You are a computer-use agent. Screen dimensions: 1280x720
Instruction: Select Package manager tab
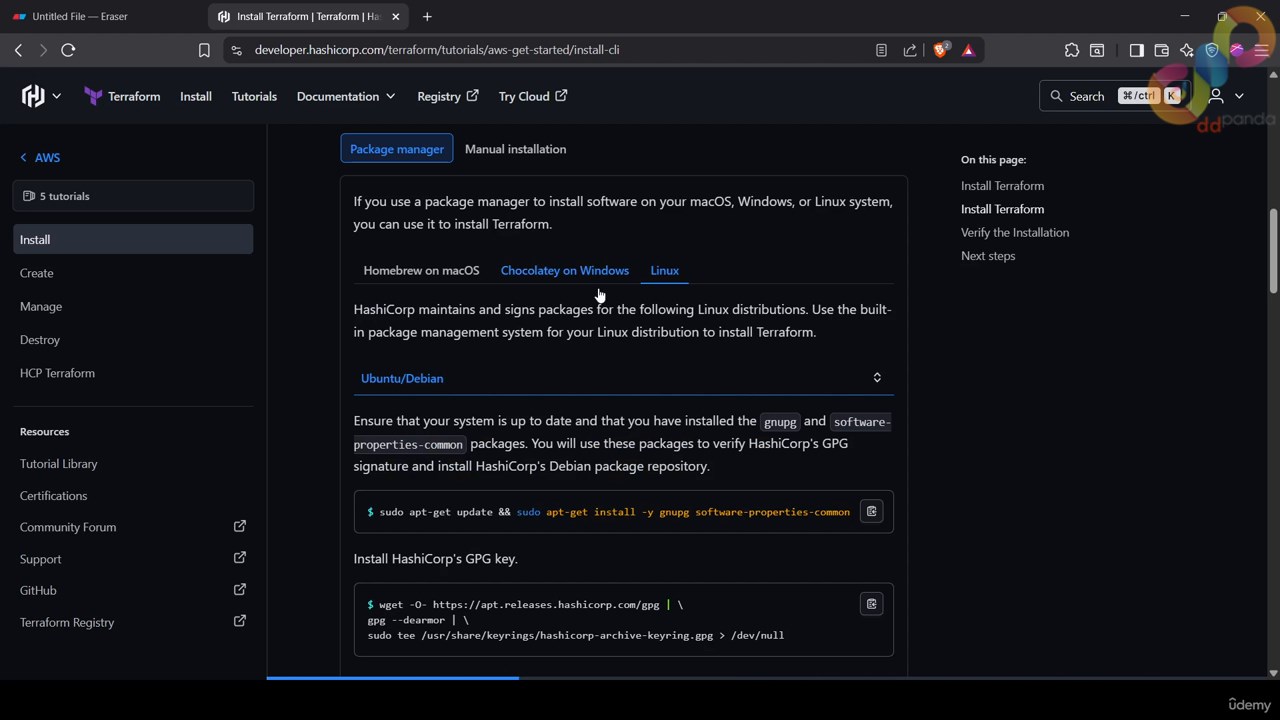click(397, 149)
